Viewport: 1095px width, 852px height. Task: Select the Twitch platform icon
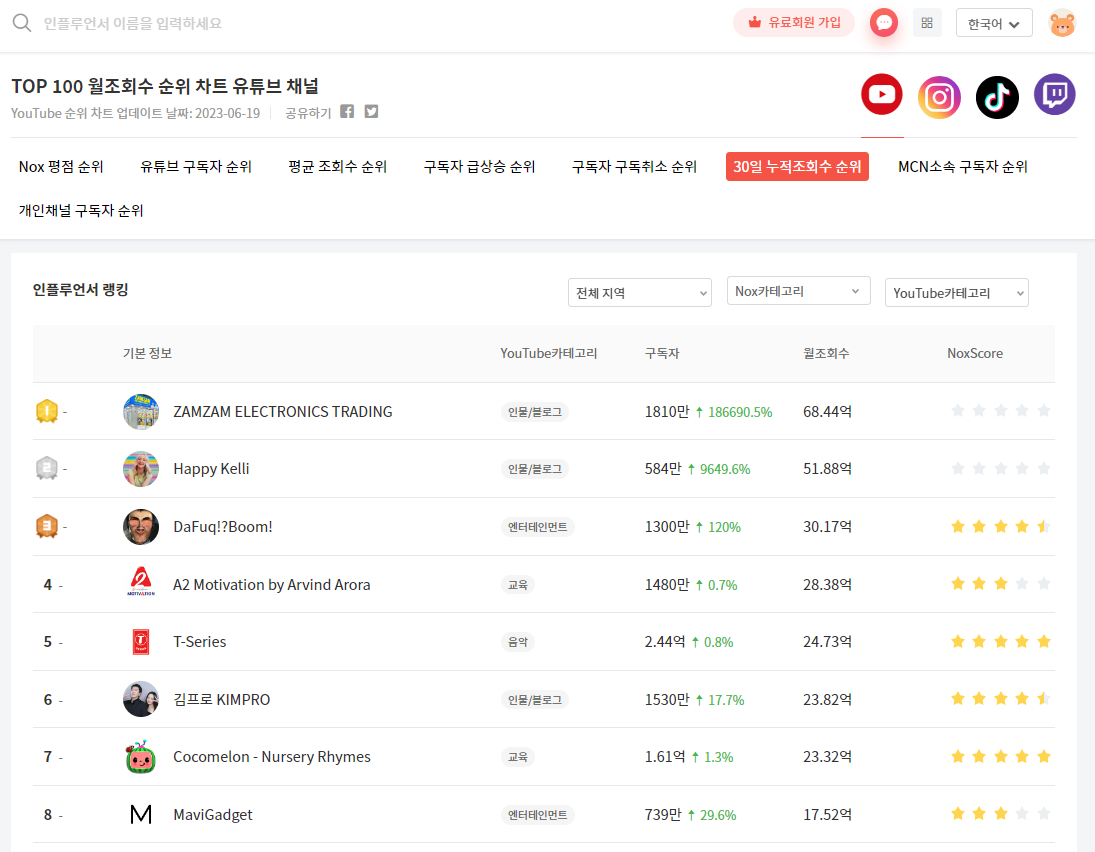pos(1054,95)
